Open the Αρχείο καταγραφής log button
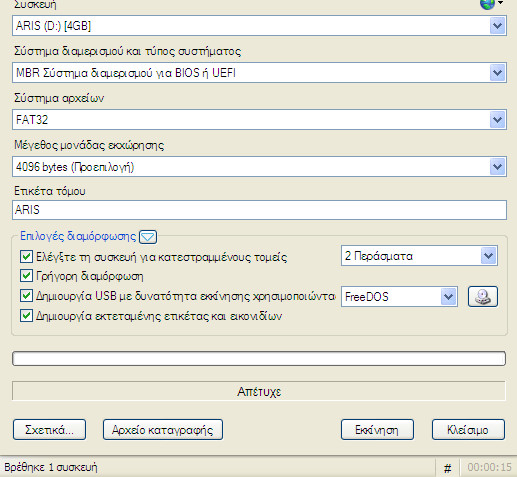This screenshot has height=477, width=517. (163, 430)
